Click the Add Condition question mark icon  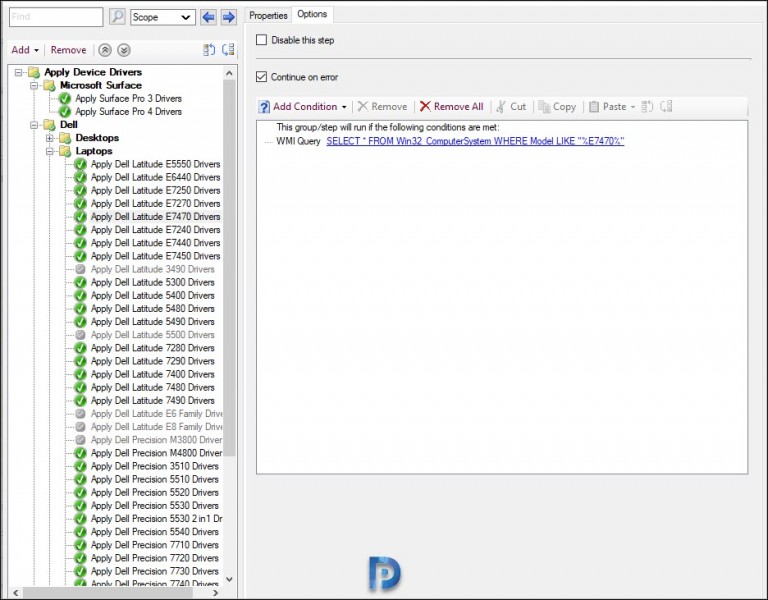tap(264, 107)
